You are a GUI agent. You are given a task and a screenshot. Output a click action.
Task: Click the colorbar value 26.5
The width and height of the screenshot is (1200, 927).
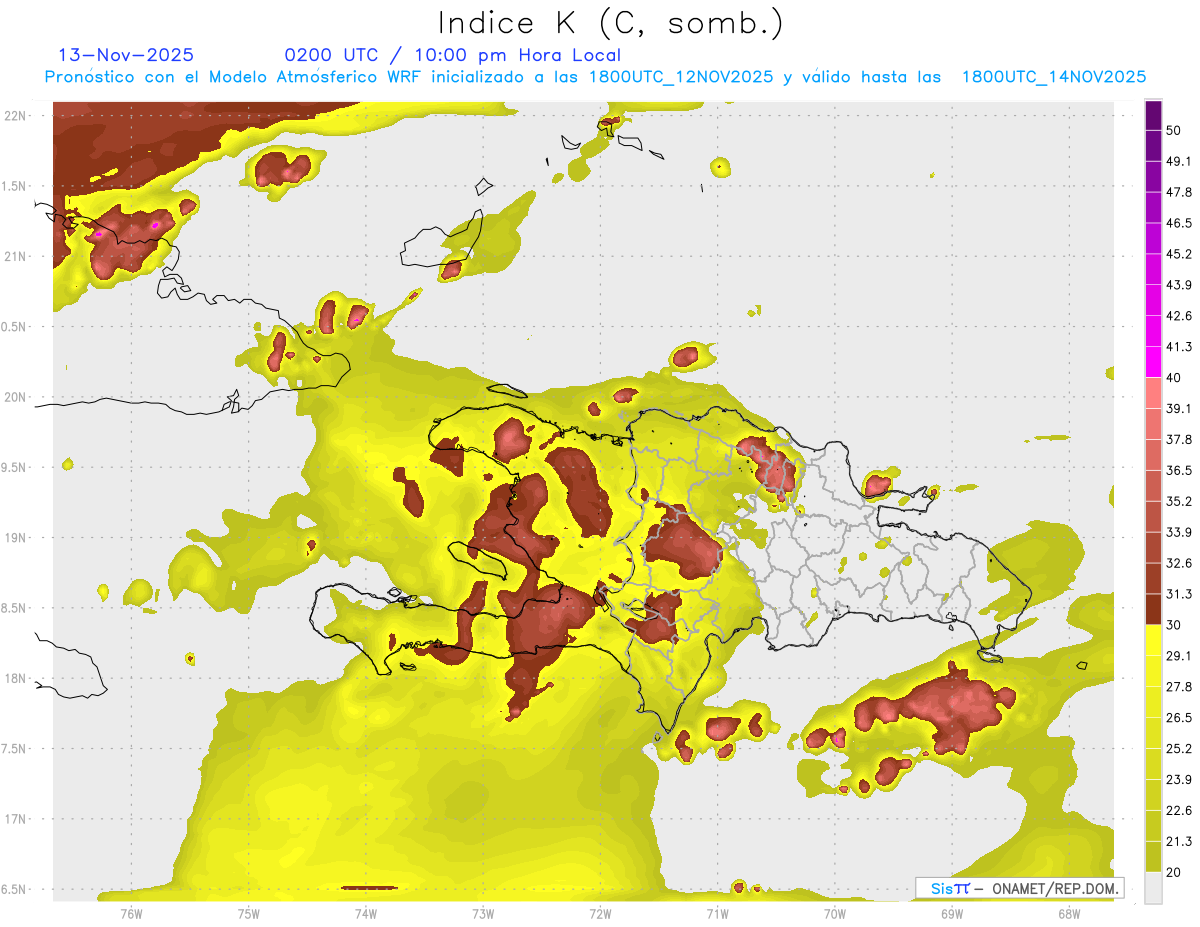(x=1179, y=719)
